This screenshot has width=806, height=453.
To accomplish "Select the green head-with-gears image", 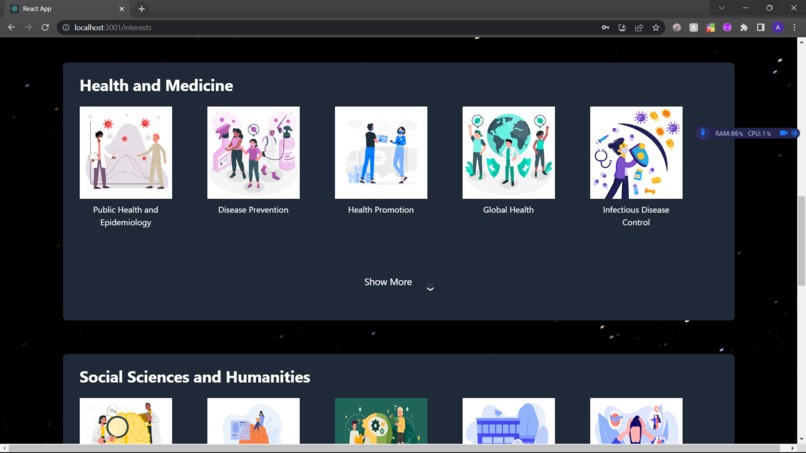I will coord(381,421).
